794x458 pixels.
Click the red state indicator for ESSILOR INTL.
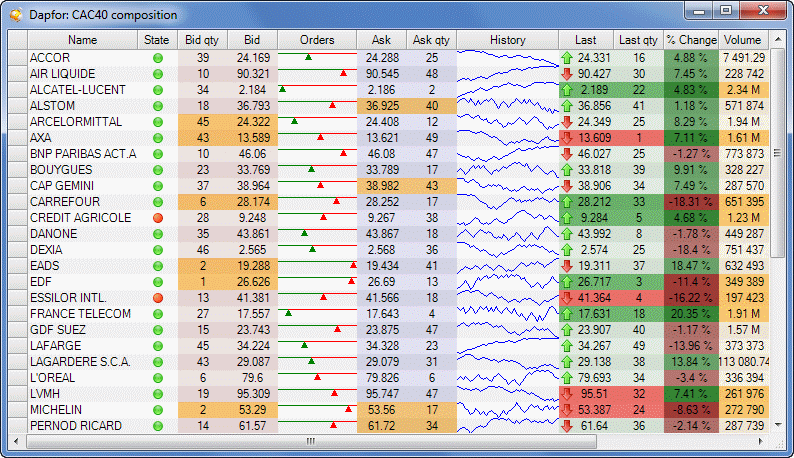[158, 298]
